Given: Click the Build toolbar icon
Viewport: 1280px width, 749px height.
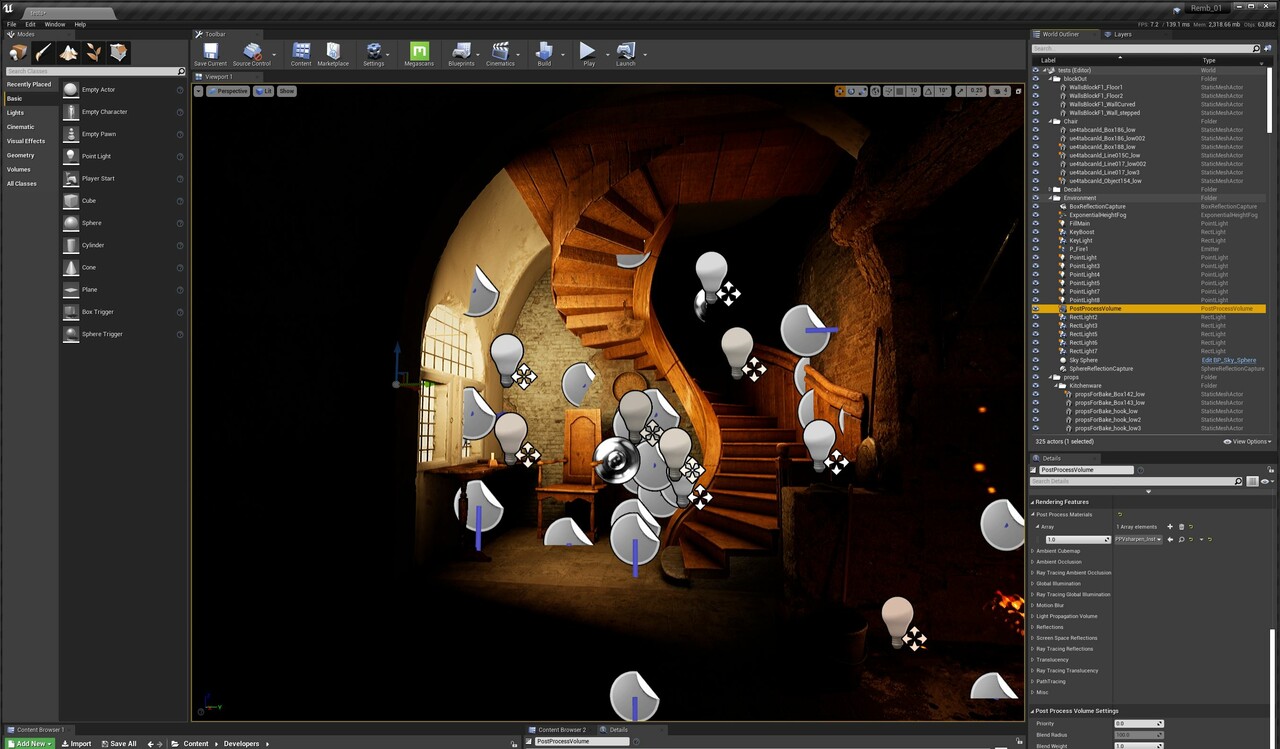Looking at the screenshot, I should pyautogui.click(x=544, y=54).
